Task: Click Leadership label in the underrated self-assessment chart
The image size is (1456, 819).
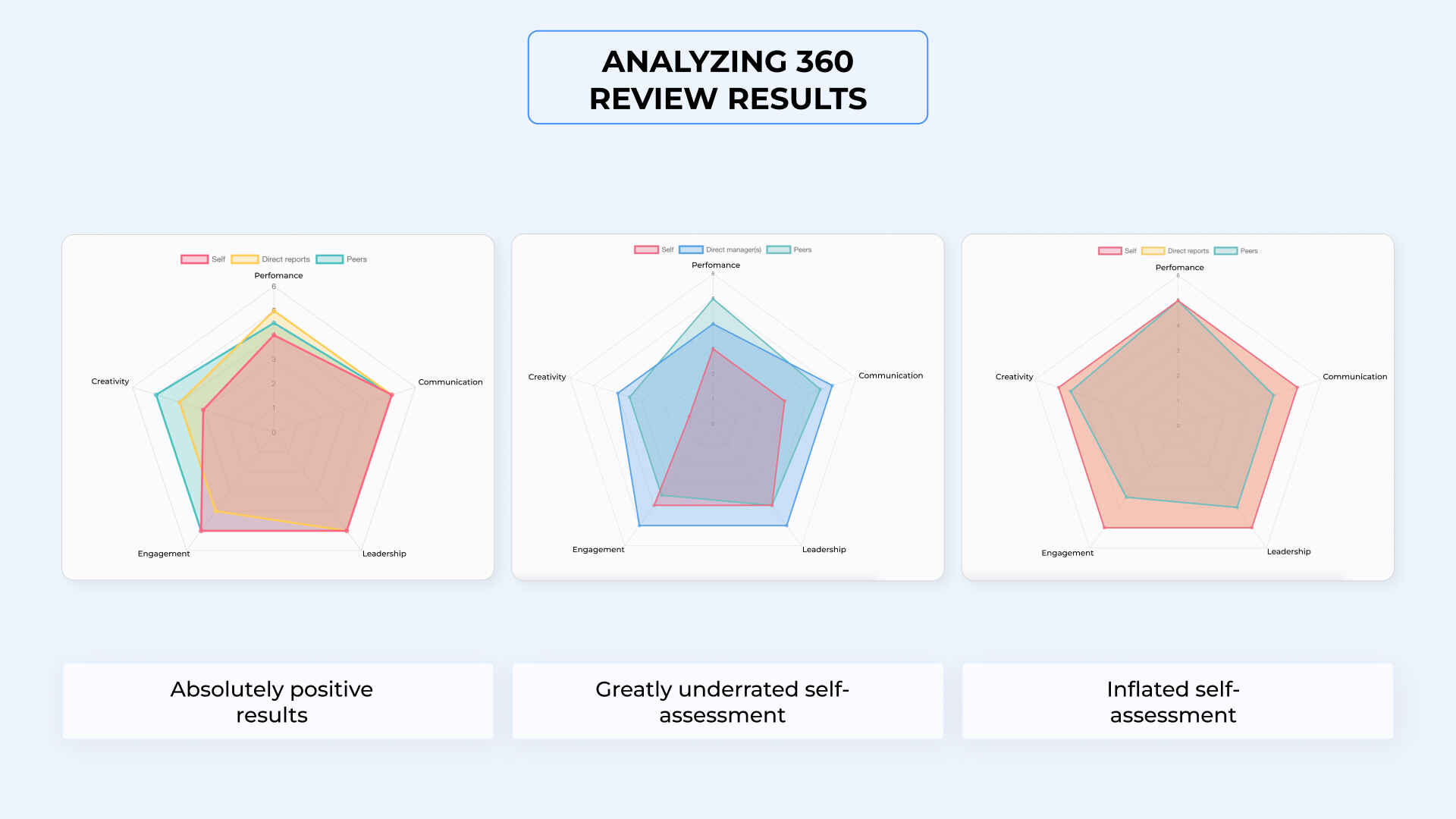Action: (824, 549)
